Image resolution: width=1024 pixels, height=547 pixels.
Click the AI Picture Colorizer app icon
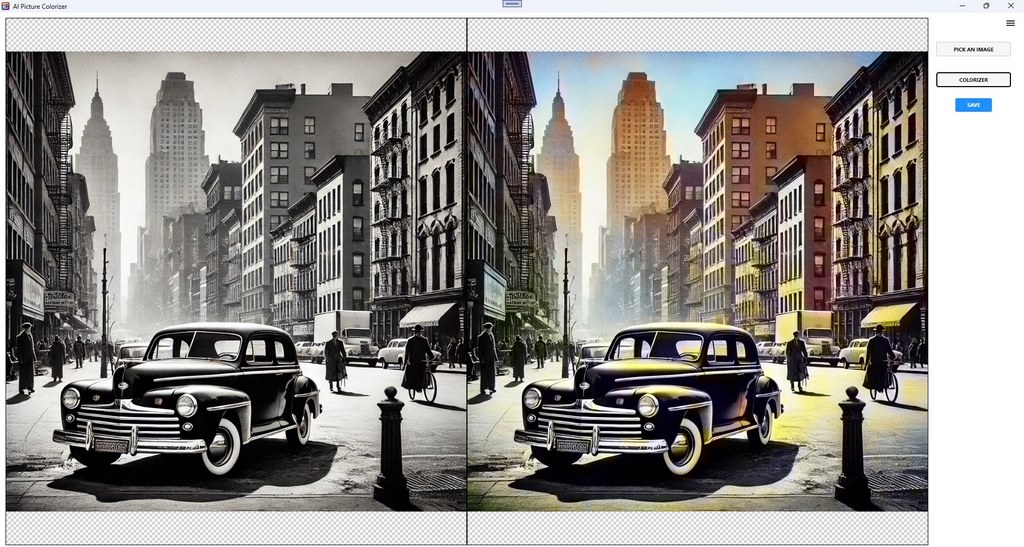6,6
